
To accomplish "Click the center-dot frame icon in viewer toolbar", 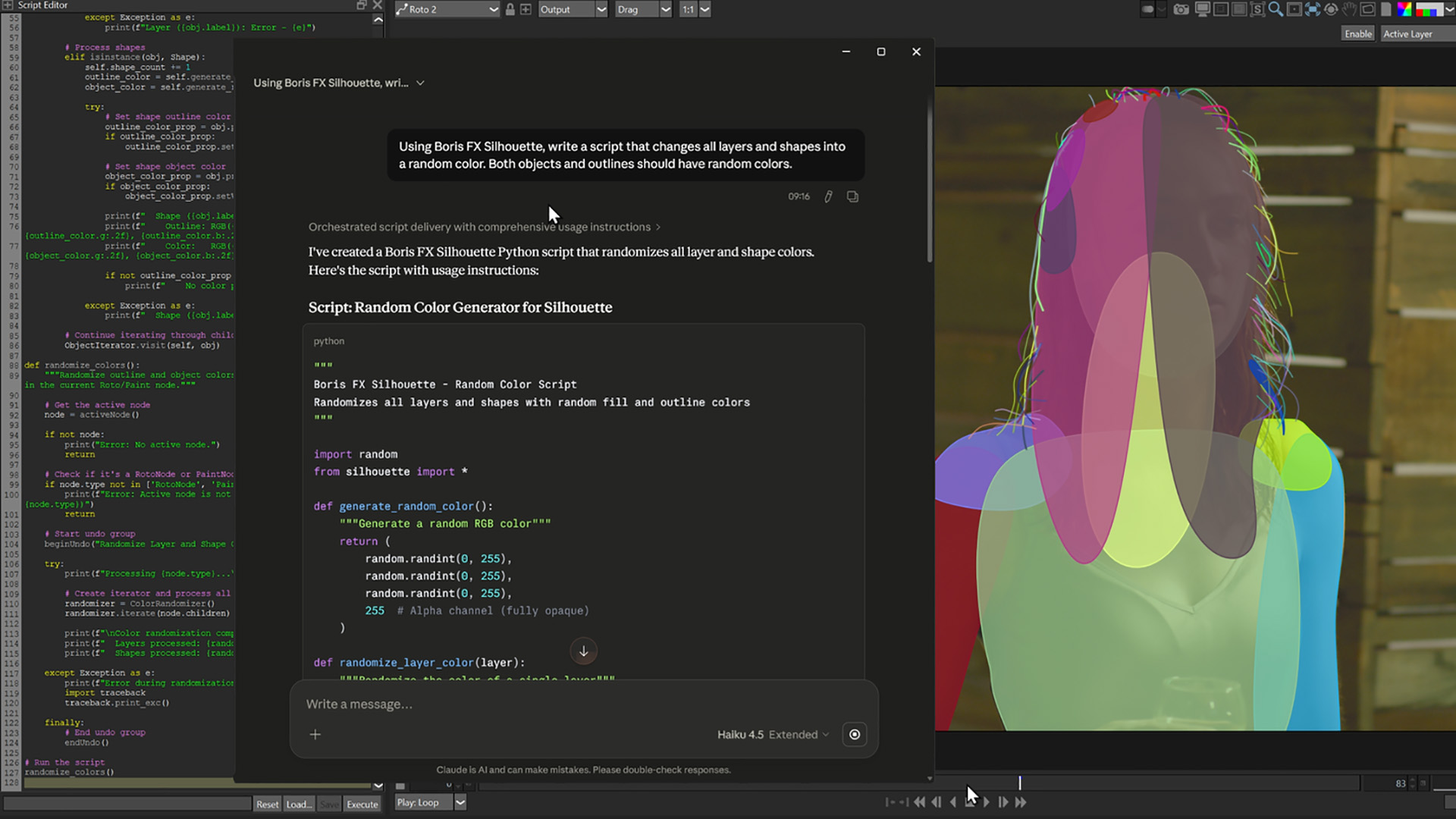I will pyautogui.click(x=1294, y=10).
